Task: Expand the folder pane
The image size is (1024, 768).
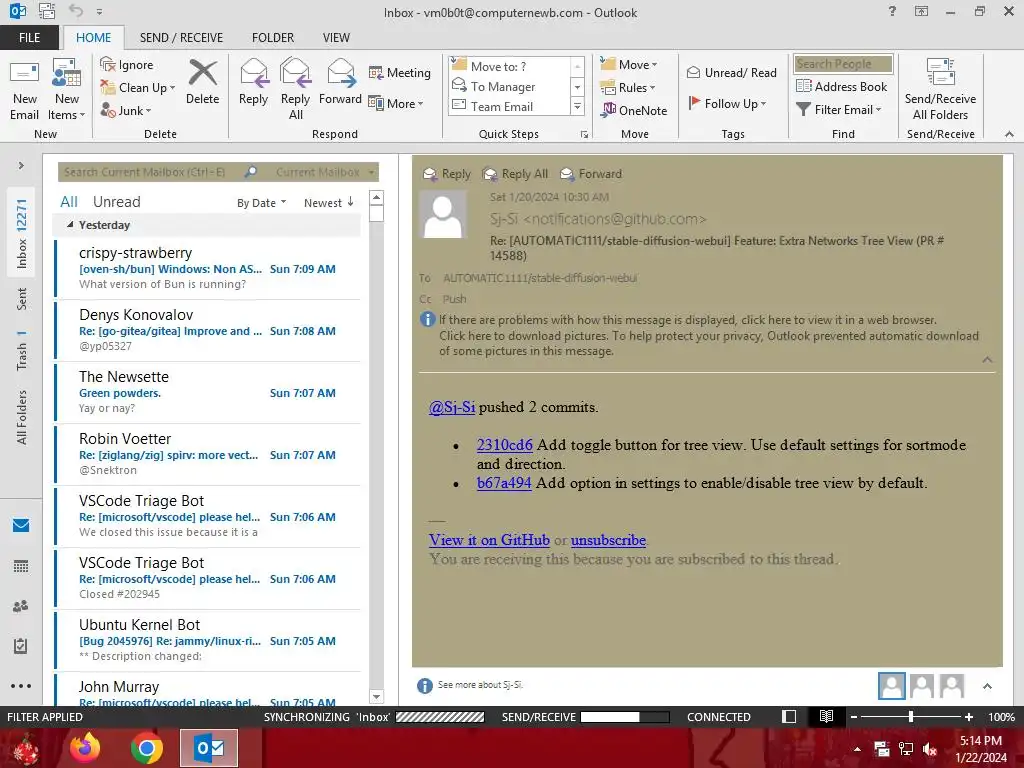Action: click(x=21, y=165)
